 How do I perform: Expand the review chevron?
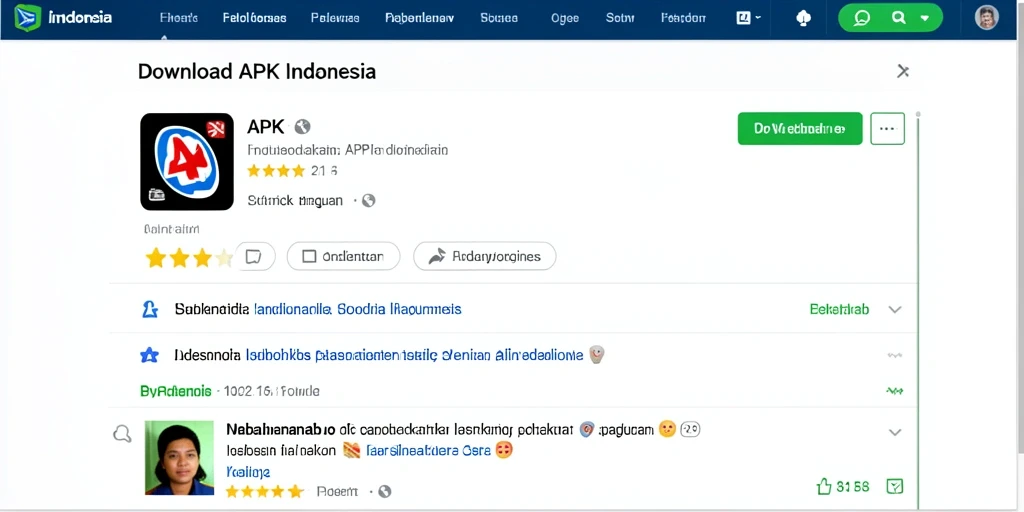tap(895, 432)
